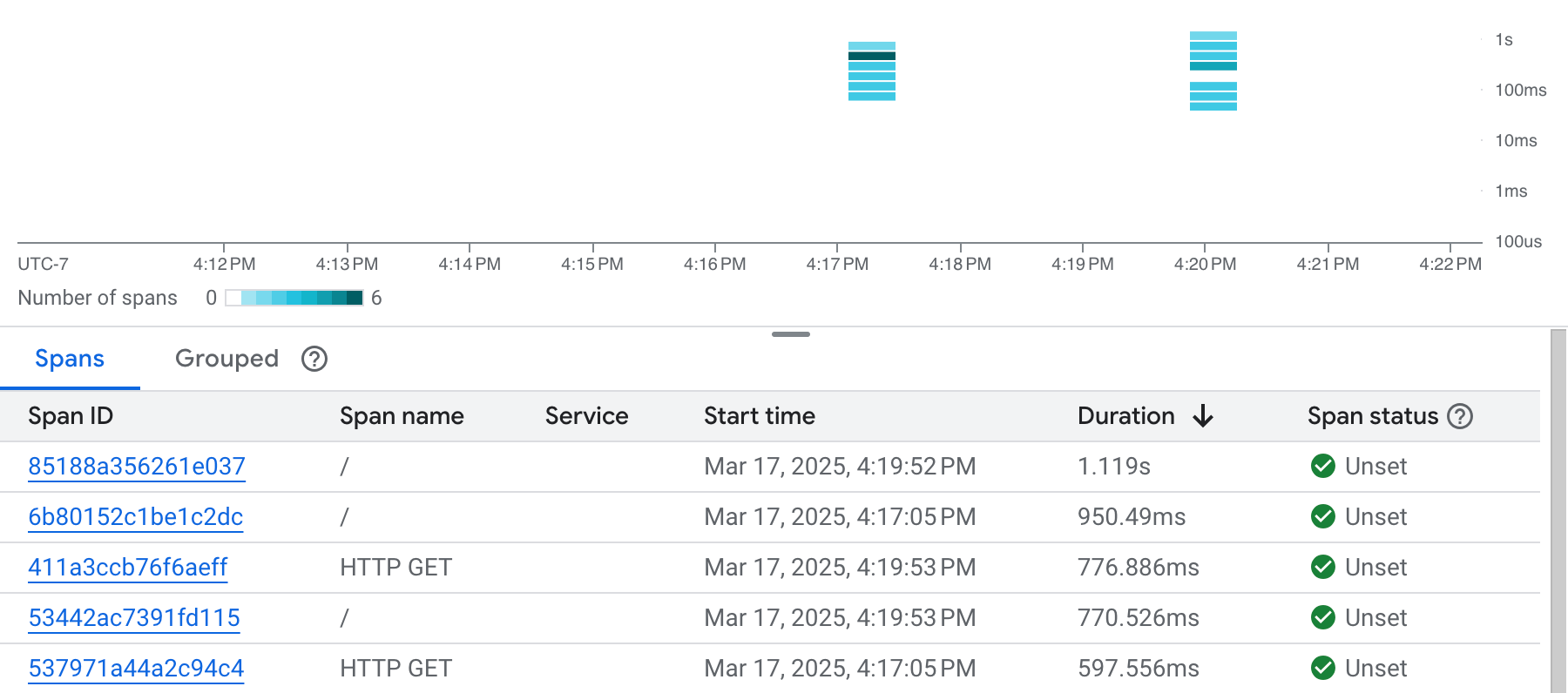Open span 85188a356261e037

(x=137, y=467)
